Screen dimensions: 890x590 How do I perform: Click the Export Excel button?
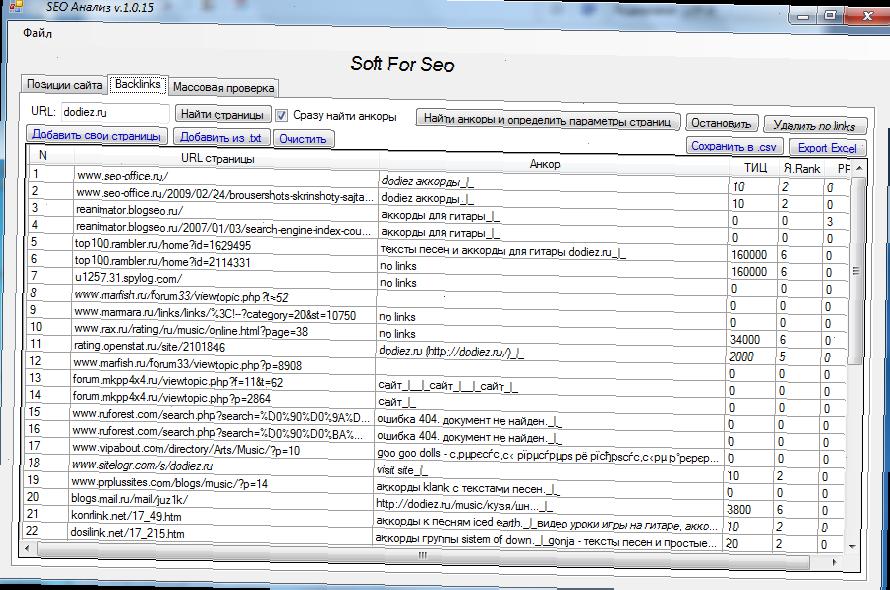pos(827,148)
